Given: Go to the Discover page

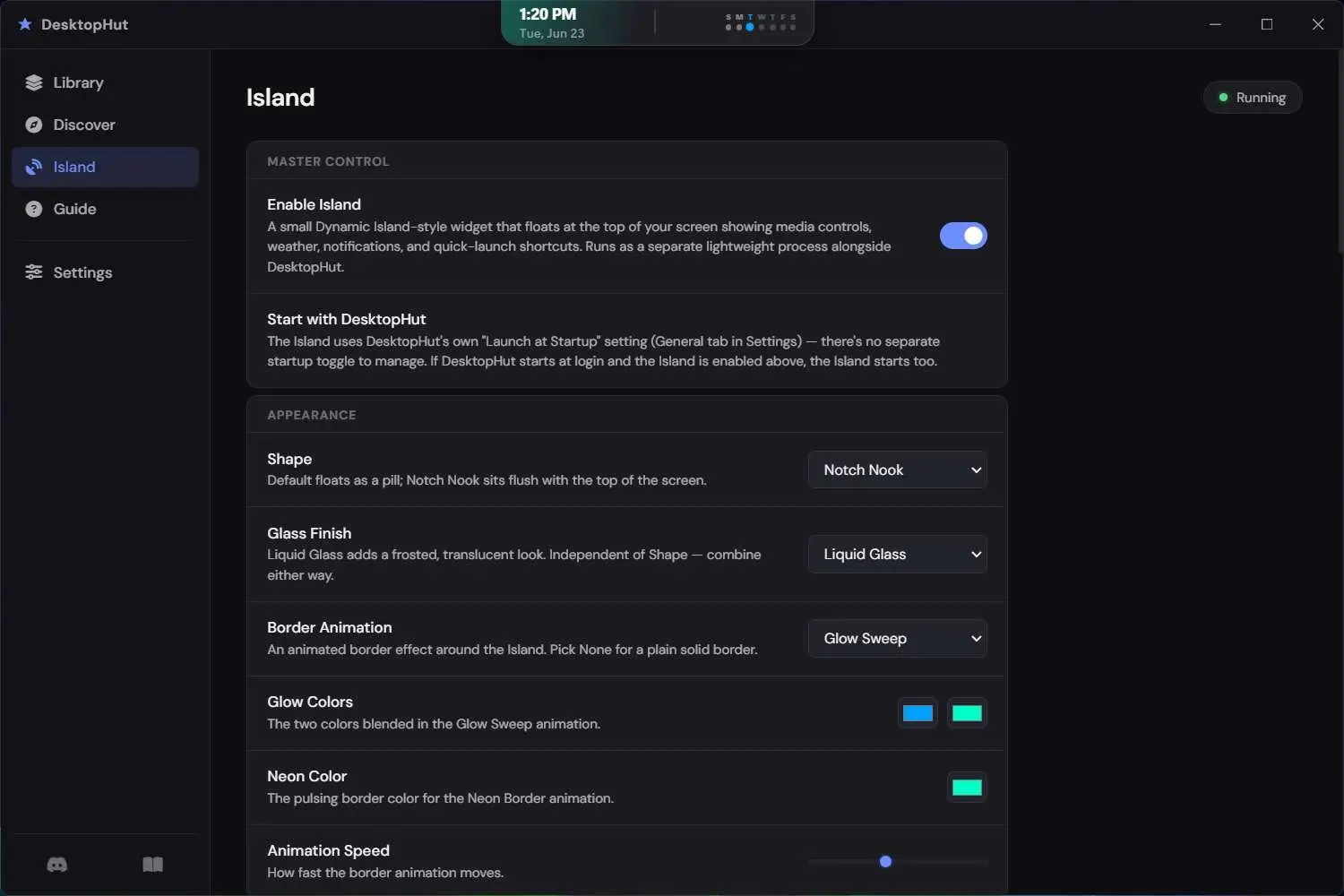Looking at the screenshot, I should coord(105,125).
